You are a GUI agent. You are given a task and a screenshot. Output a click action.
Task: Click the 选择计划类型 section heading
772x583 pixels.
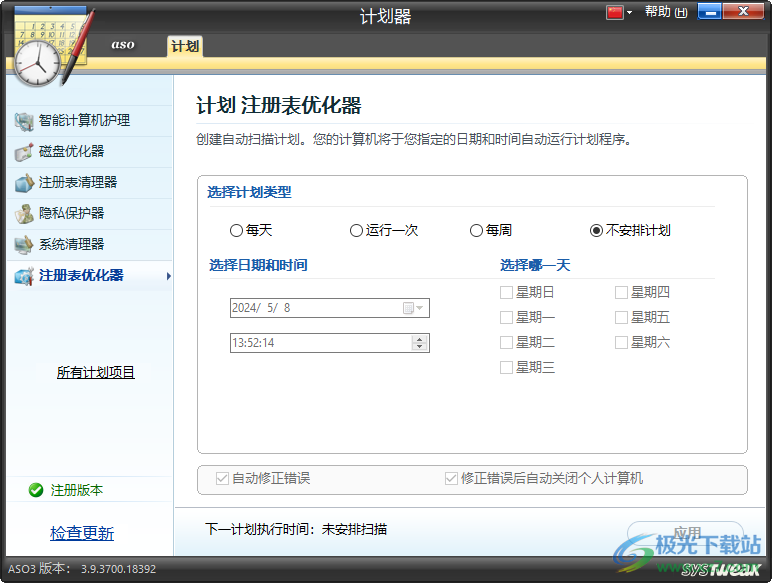tap(249, 192)
